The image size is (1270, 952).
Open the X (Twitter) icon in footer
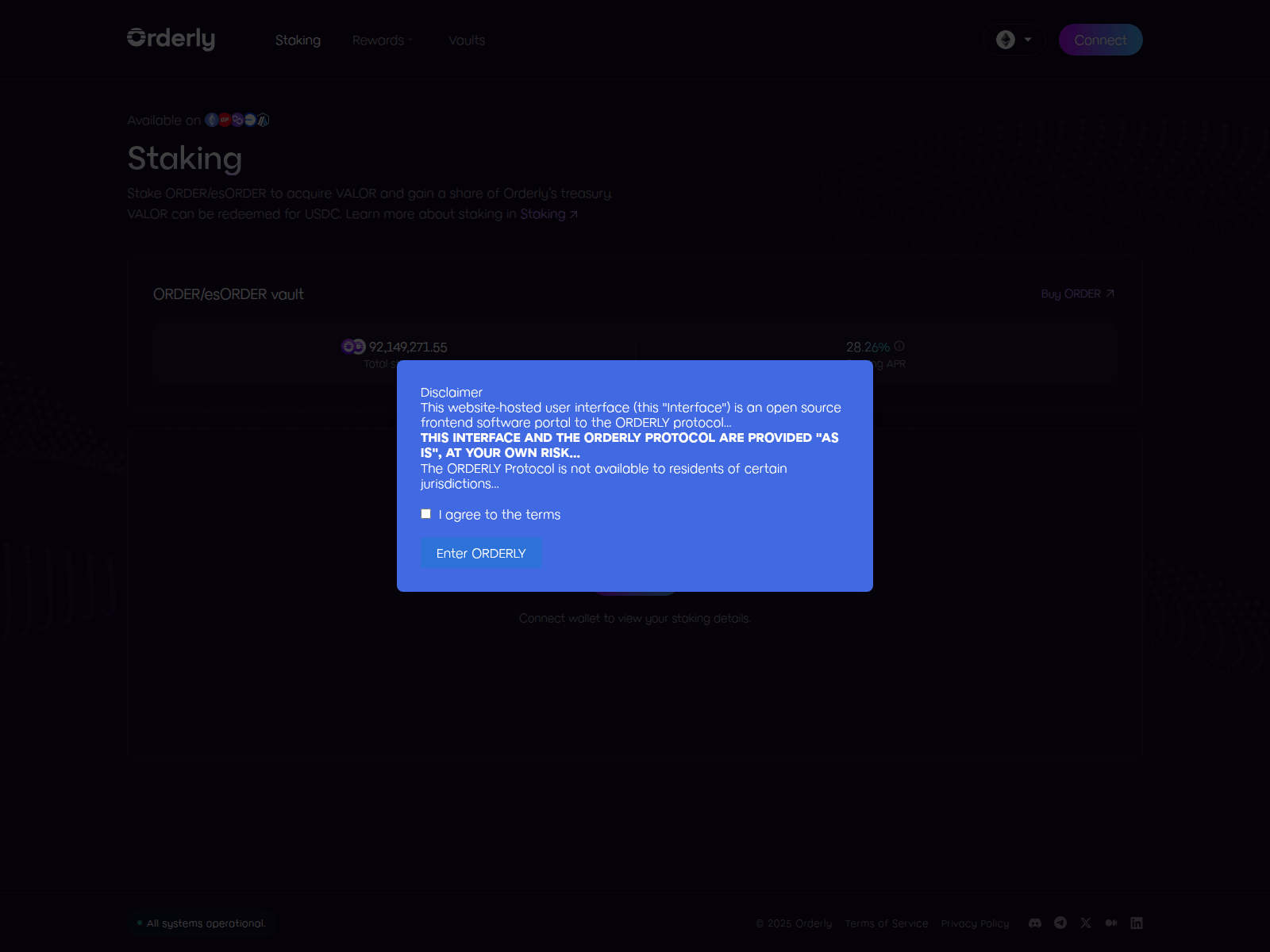(x=1086, y=923)
